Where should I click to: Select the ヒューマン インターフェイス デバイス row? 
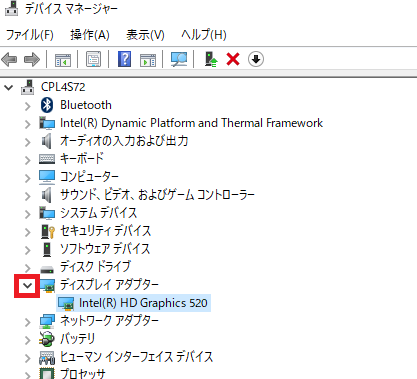pos(136,357)
